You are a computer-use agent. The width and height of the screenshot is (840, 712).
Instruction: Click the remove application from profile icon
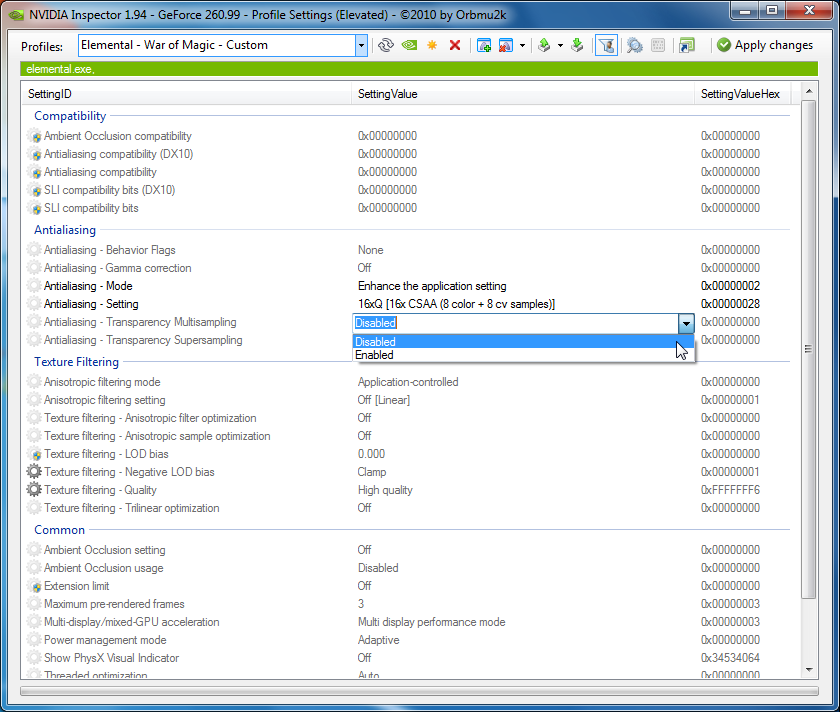pyautogui.click(x=506, y=45)
